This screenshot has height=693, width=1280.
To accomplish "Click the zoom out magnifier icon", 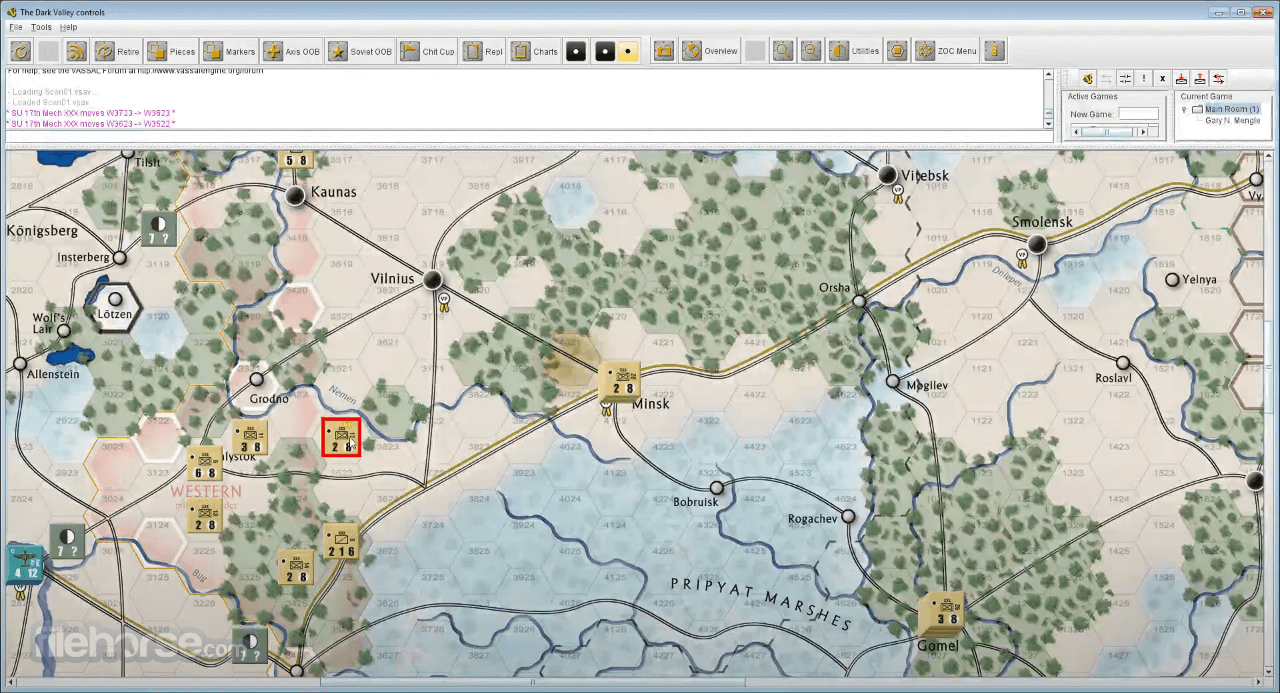I will [811, 51].
